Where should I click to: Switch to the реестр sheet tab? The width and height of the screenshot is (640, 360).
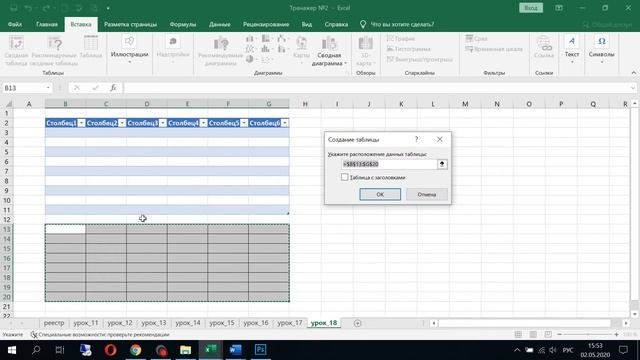tap(54, 323)
